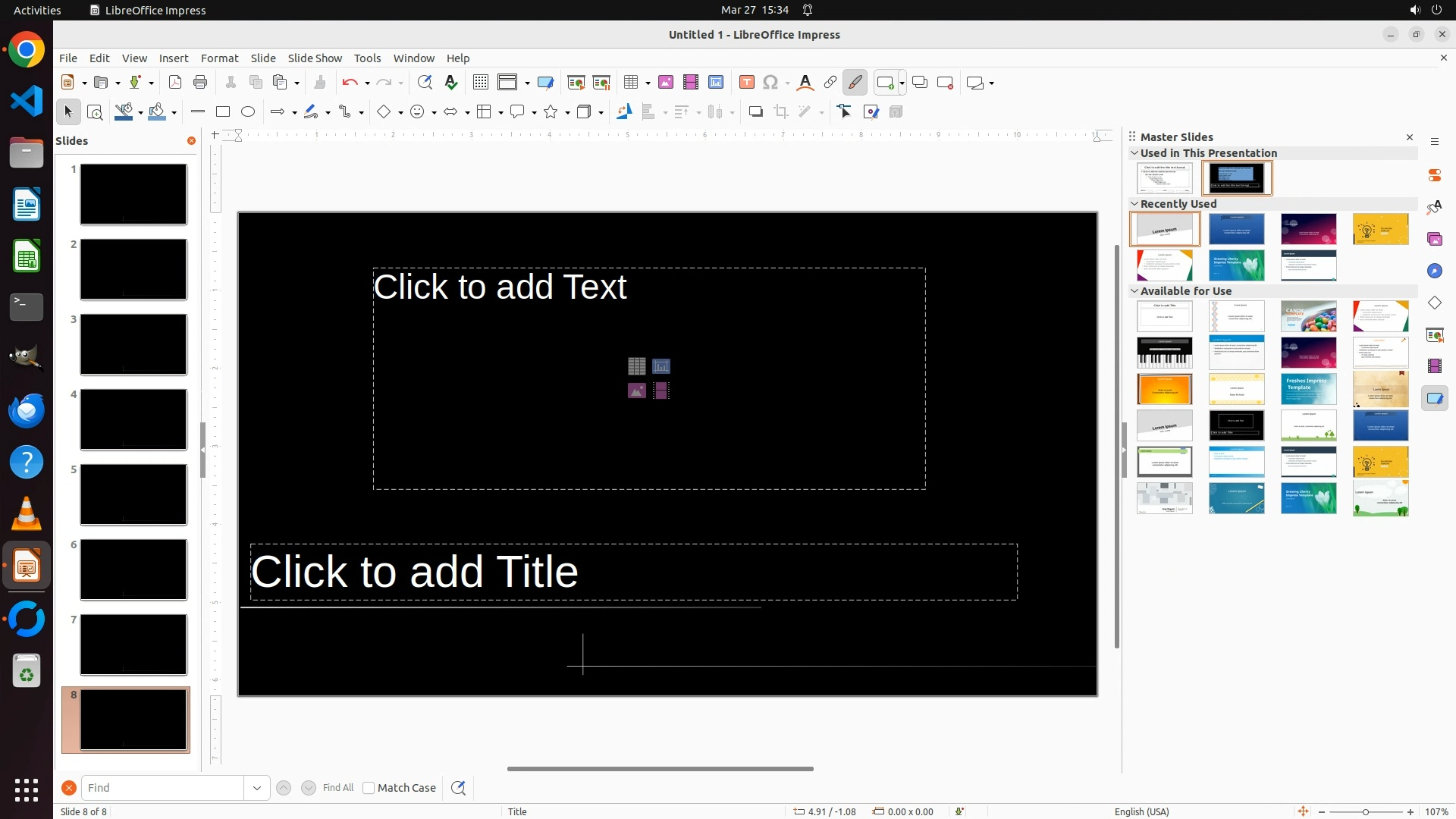Open the Gallery sidebar deck icon
Image resolution: width=1456 pixels, height=819 pixels.
click(1435, 240)
